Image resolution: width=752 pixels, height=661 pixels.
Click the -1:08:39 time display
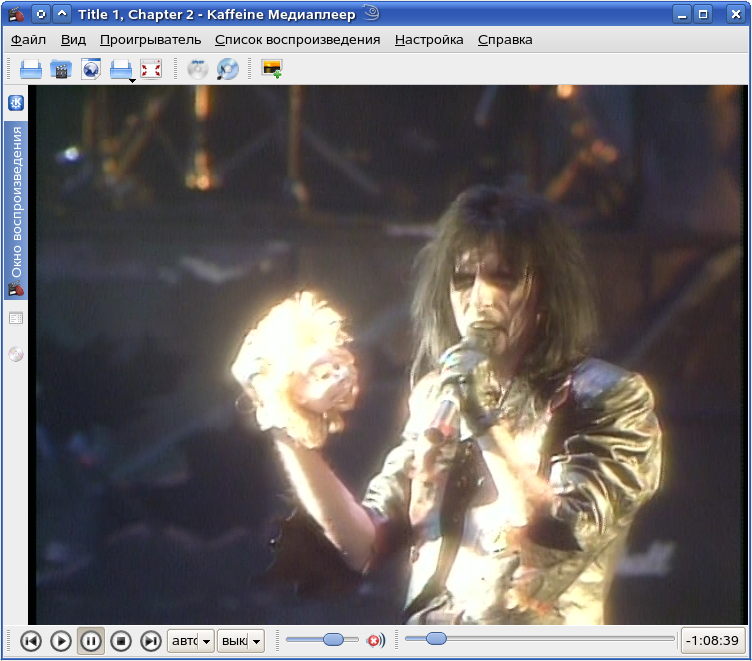coord(713,640)
